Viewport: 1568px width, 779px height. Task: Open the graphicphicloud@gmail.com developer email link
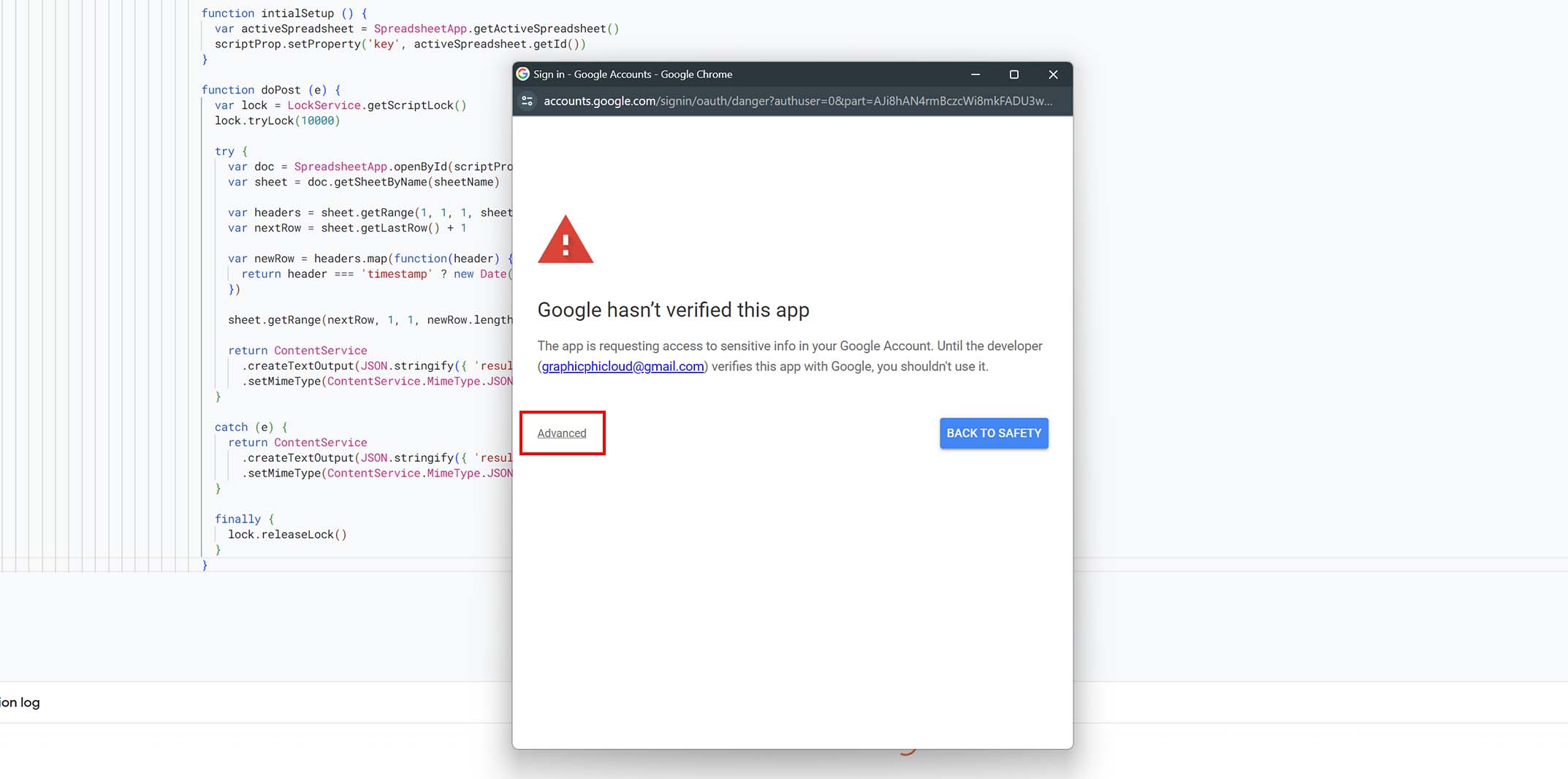click(623, 366)
